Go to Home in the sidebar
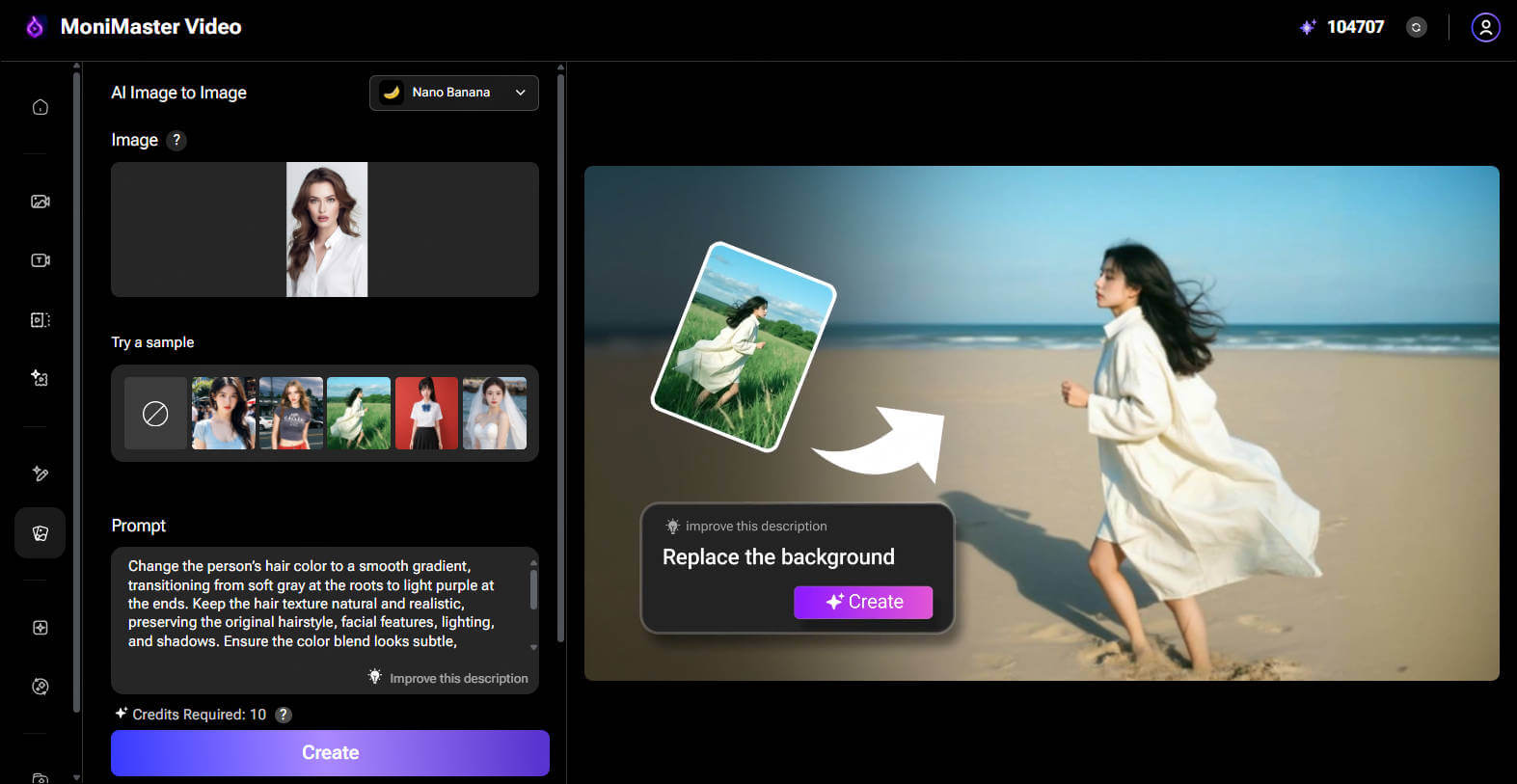The image size is (1517, 784). click(x=41, y=107)
